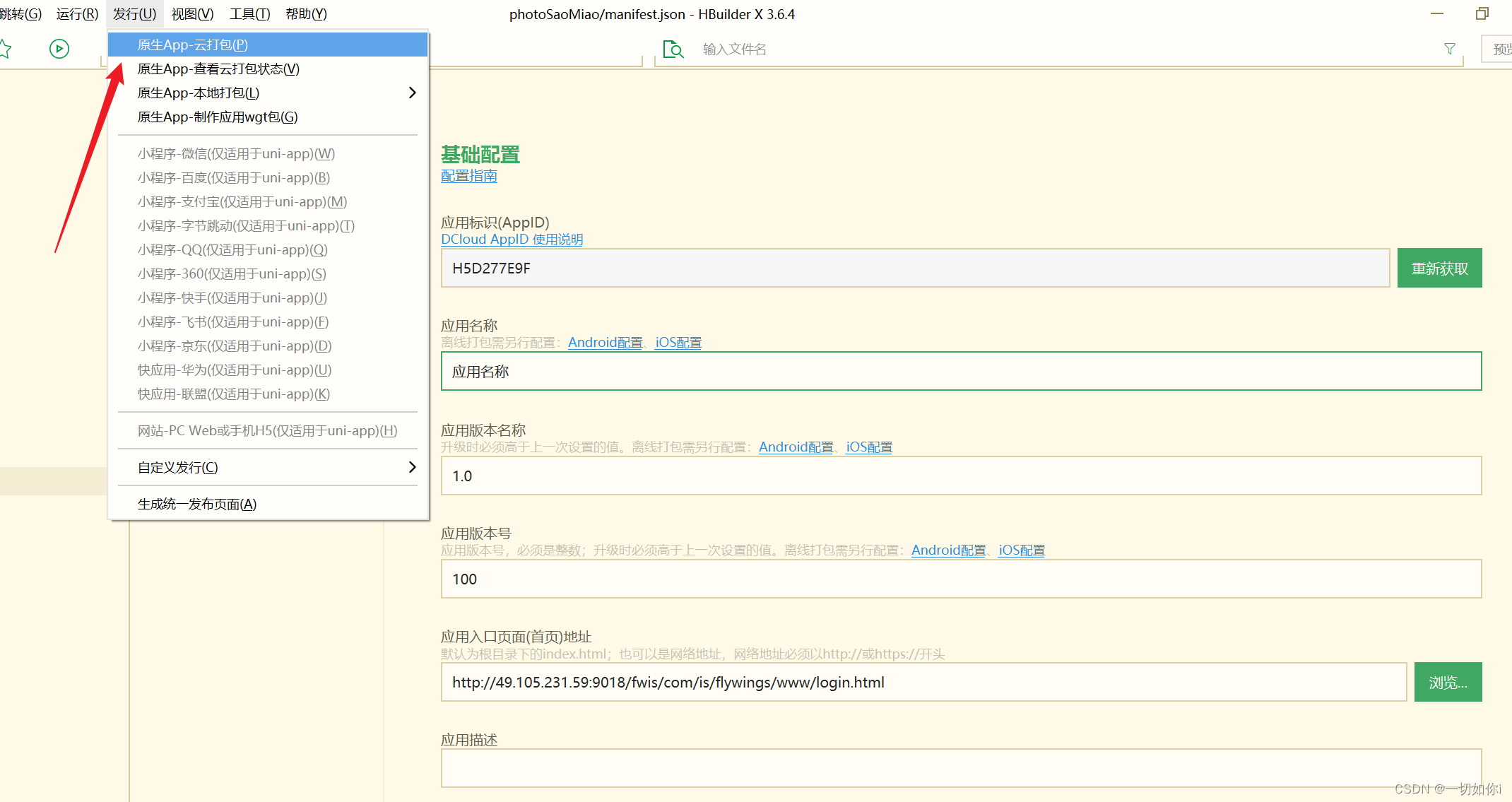The width and height of the screenshot is (1512, 802).
Task: Select 原生App-制作应用wgt包(G)
Action: [x=268, y=117]
